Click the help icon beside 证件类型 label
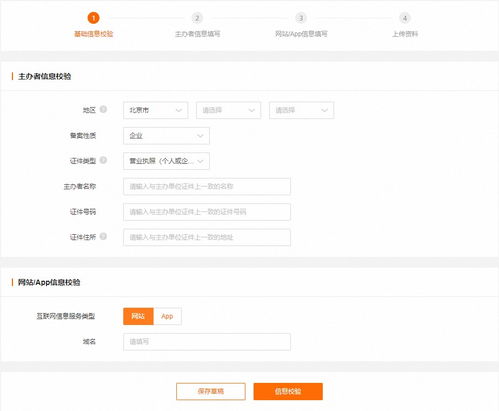 103,160
